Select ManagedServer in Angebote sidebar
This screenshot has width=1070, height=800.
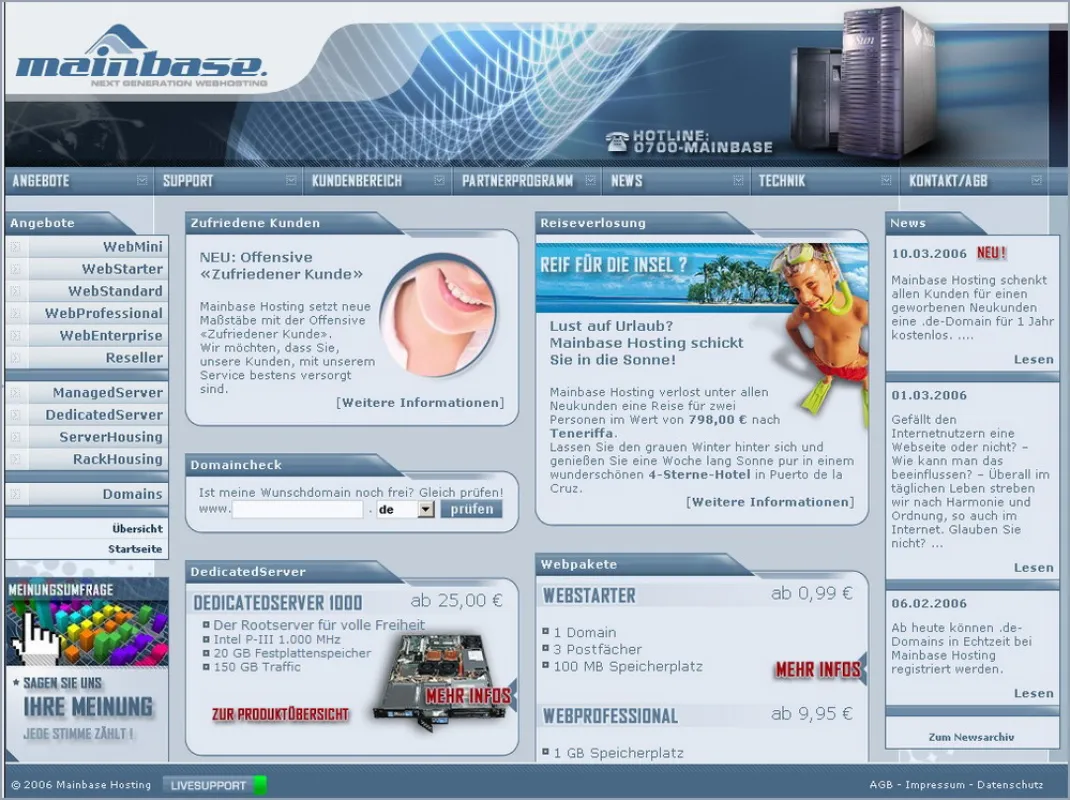coord(87,392)
